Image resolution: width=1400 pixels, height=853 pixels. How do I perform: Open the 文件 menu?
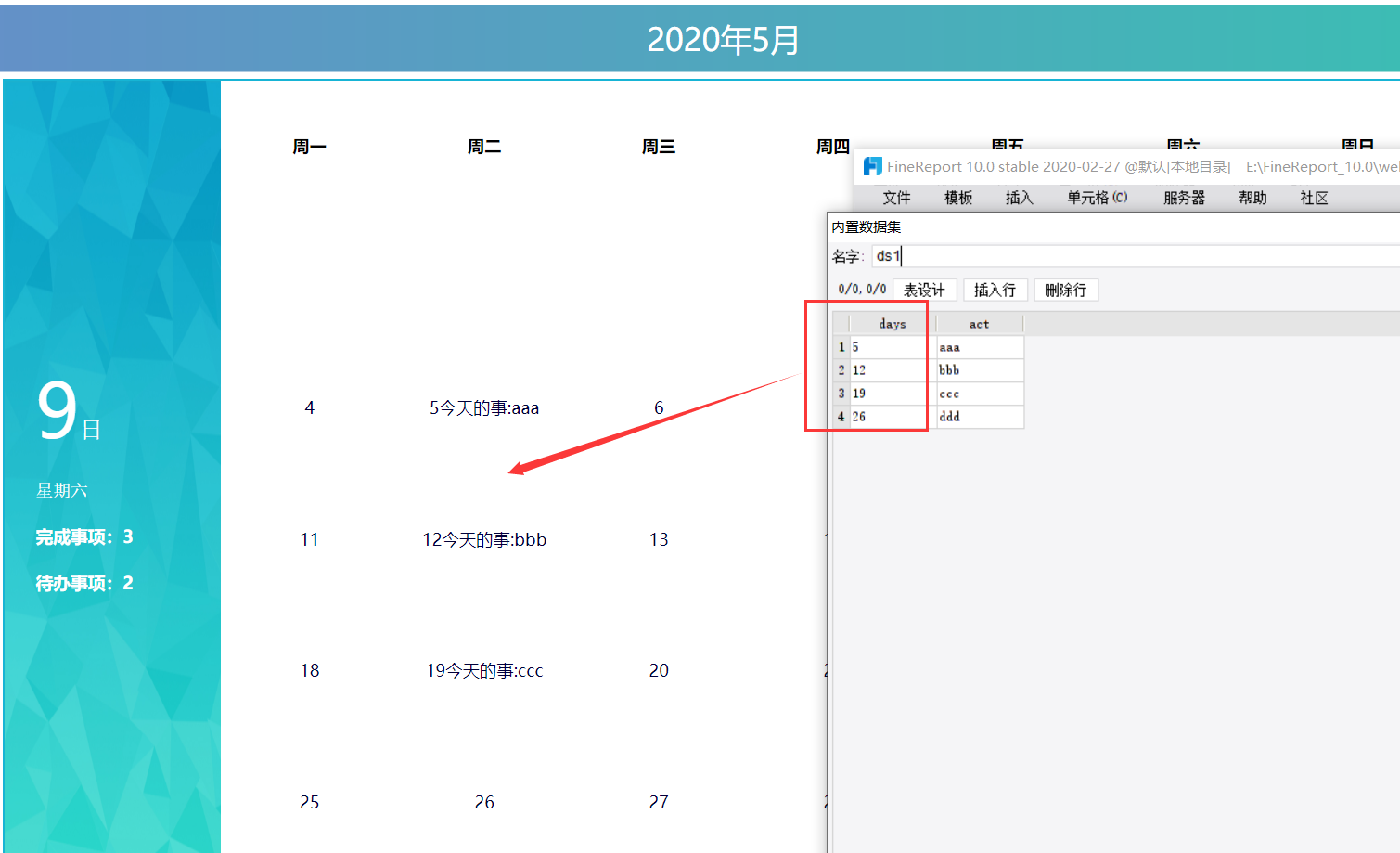(x=896, y=198)
